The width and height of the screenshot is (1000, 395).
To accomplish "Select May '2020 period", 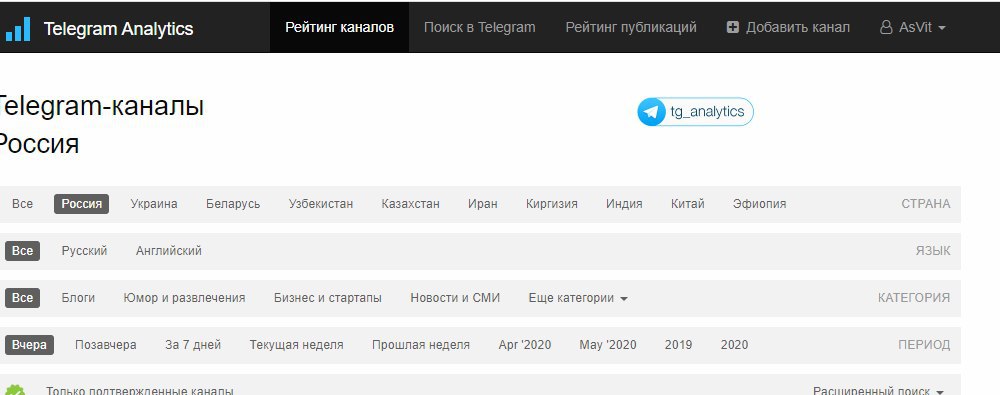I will 608,345.
